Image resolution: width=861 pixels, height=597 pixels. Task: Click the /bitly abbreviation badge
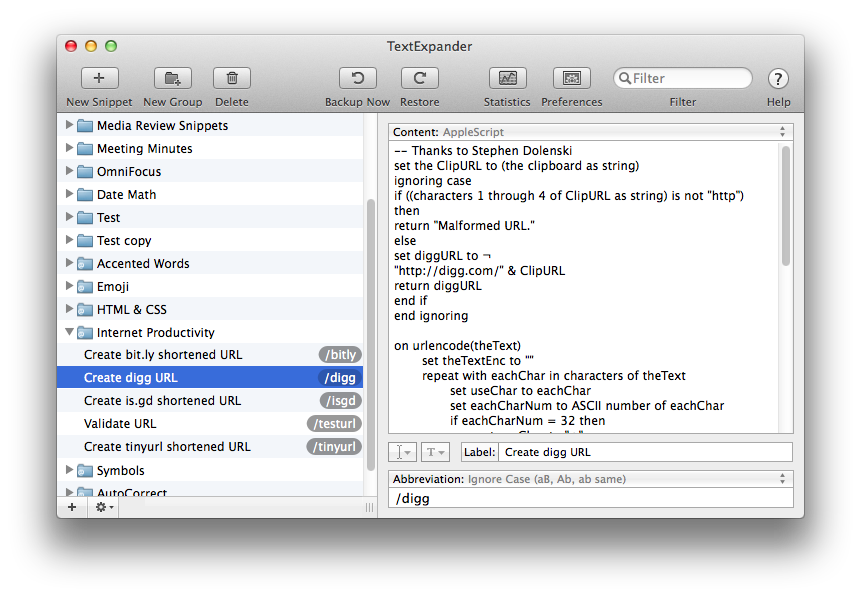[x=340, y=355]
